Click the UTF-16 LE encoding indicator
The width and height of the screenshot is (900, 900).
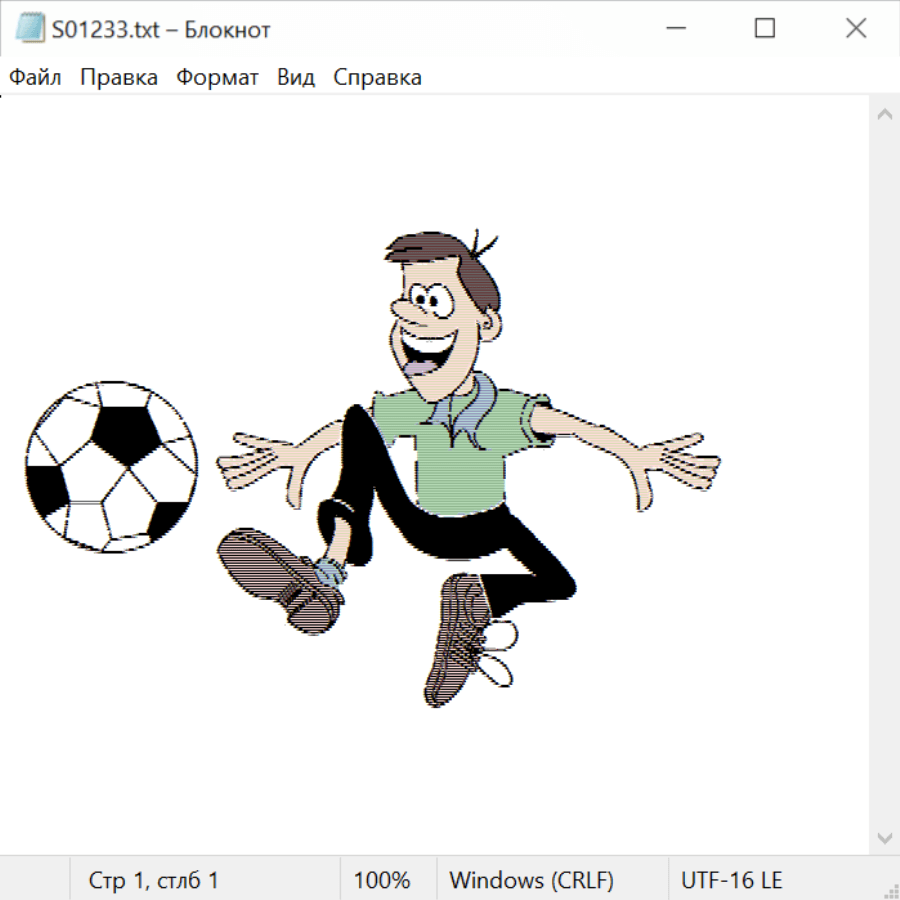click(731, 880)
